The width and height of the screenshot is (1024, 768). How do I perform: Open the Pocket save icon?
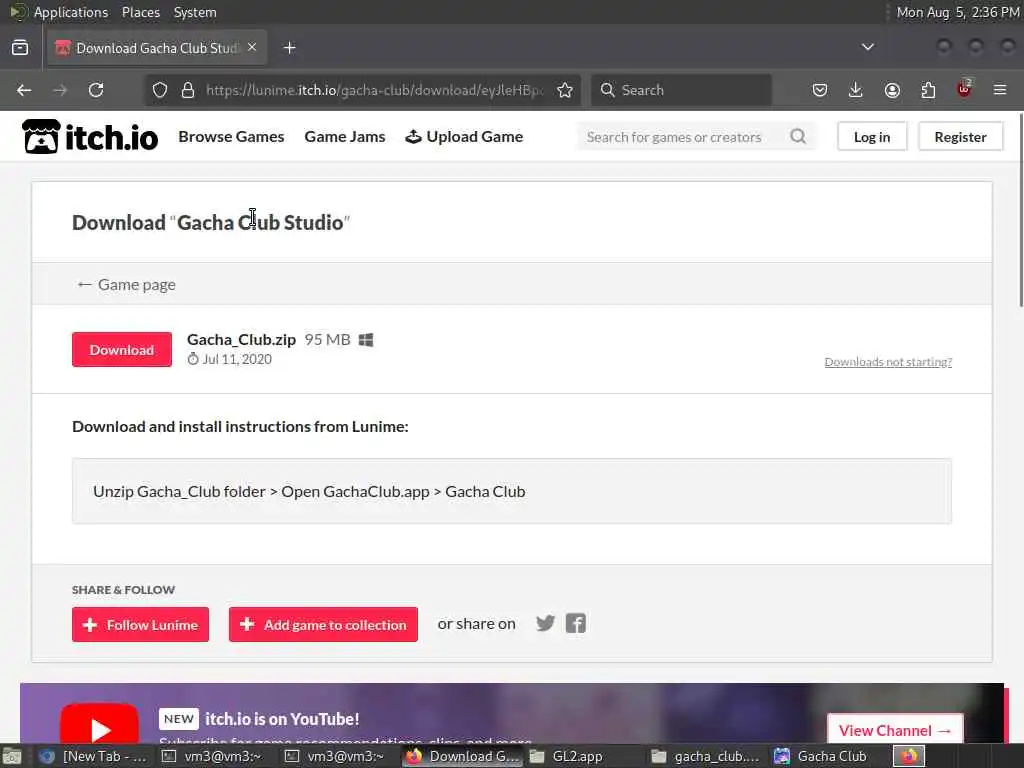pos(820,90)
